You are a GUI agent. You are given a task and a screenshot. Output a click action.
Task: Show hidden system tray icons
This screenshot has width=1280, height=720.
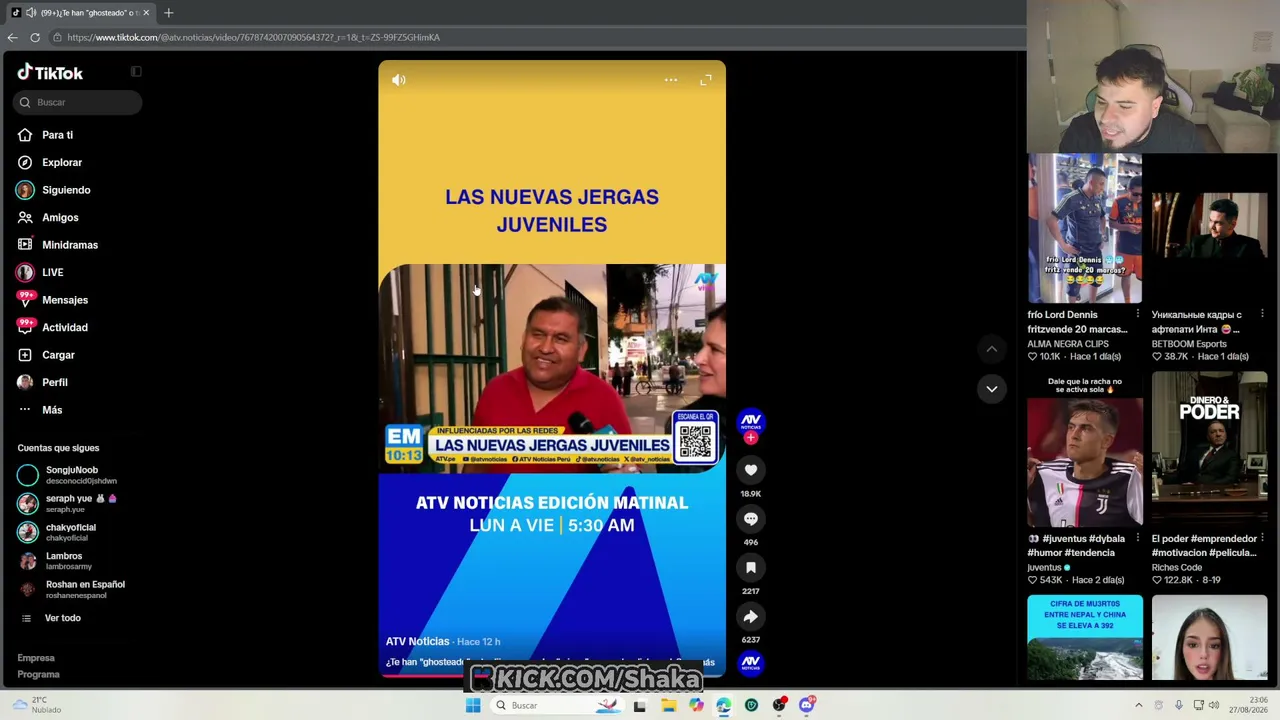tap(1138, 705)
